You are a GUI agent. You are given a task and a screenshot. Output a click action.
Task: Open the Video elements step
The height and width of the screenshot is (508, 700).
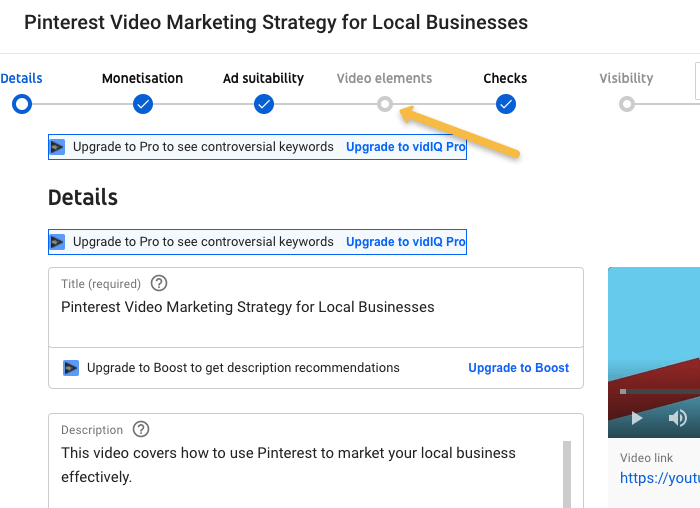pos(384,78)
